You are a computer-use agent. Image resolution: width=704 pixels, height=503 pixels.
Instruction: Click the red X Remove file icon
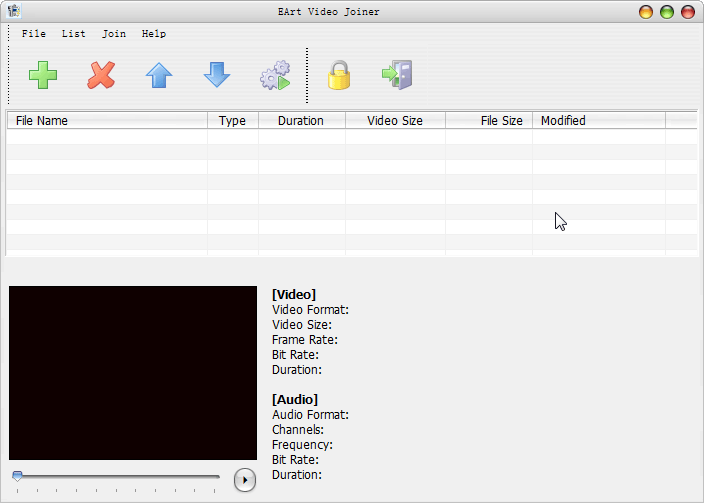coord(101,75)
